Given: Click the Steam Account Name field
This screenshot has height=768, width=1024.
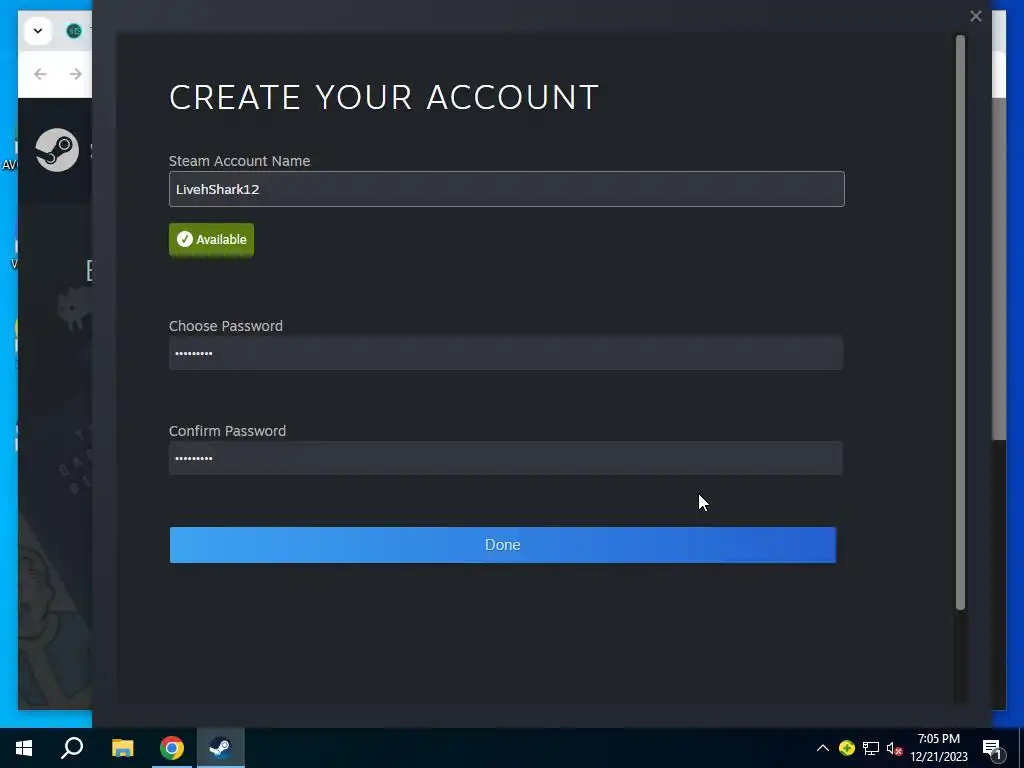Looking at the screenshot, I should 506,189.
